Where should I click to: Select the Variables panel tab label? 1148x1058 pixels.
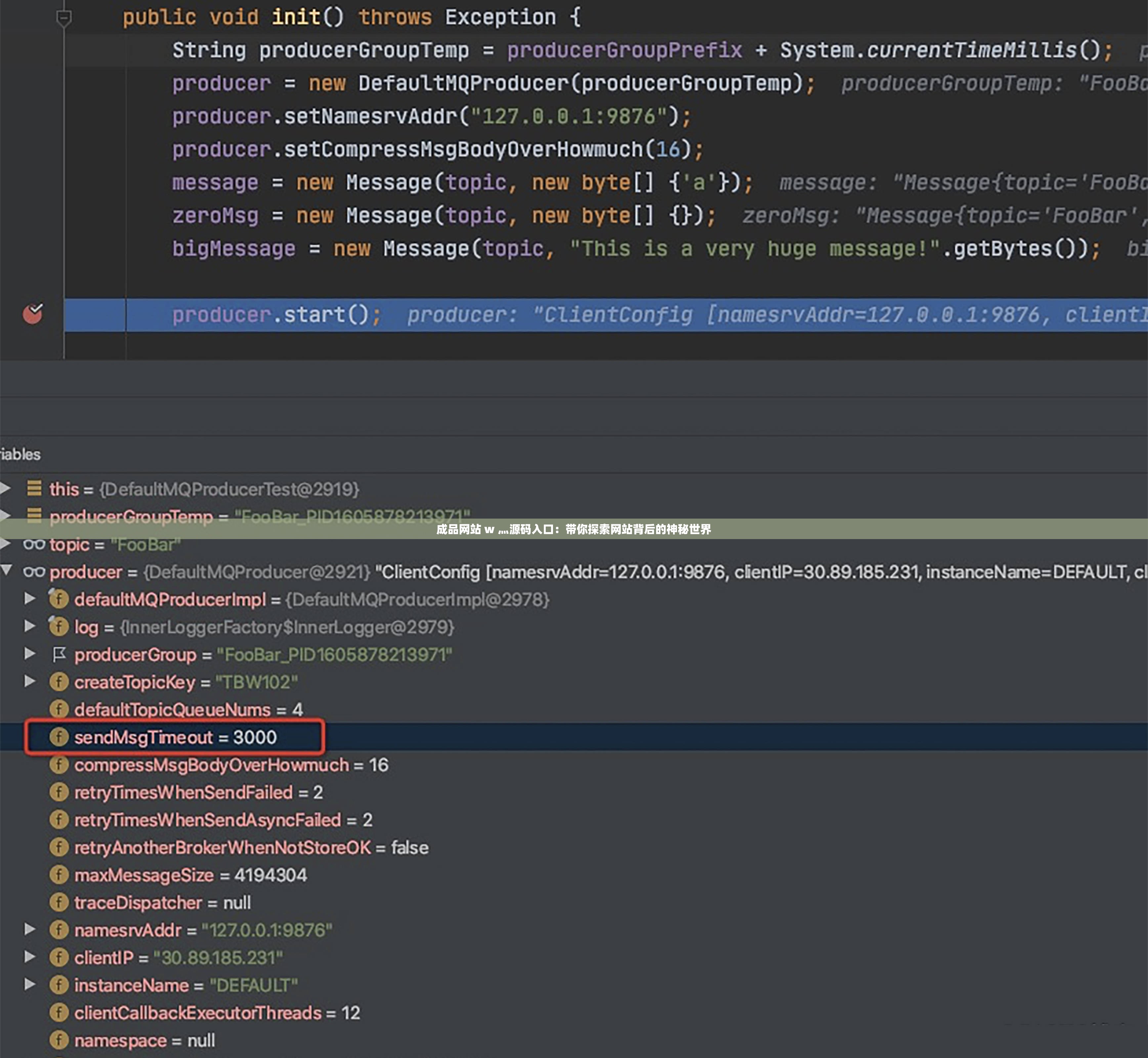tap(21, 454)
